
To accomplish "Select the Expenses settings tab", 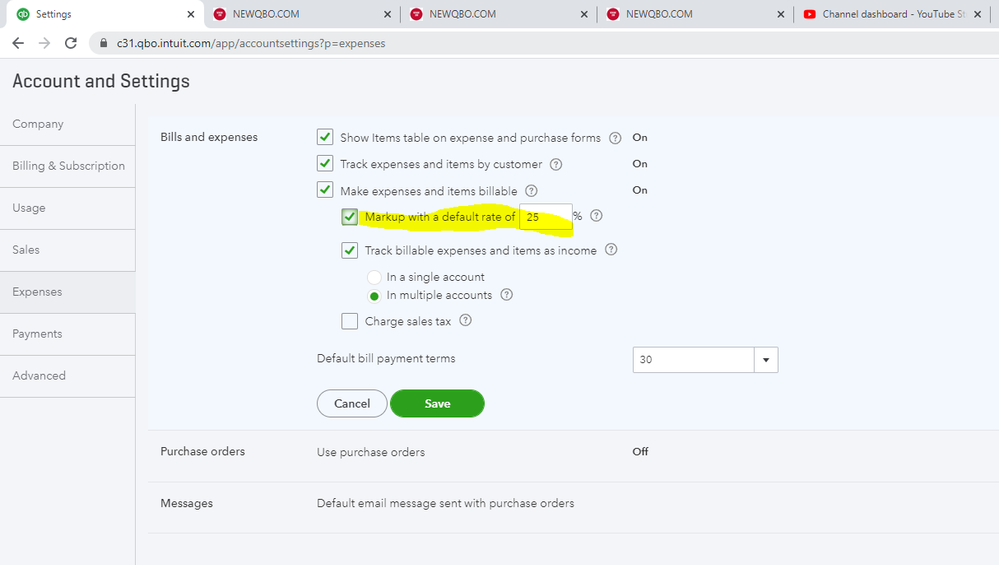I will click(x=68, y=292).
